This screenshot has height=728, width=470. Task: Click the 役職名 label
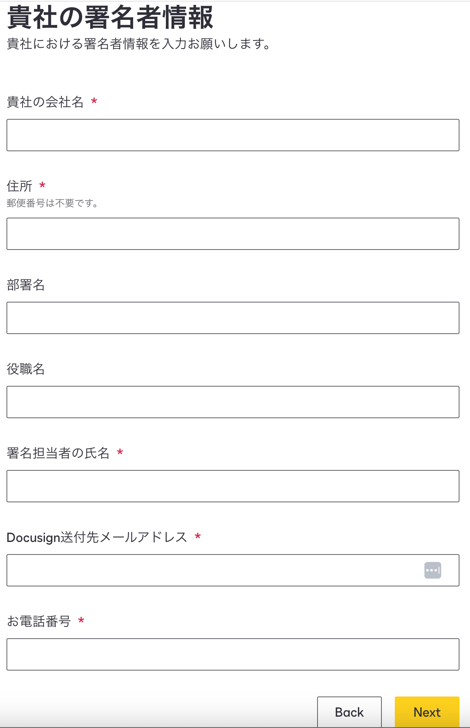pyautogui.click(x=26, y=369)
